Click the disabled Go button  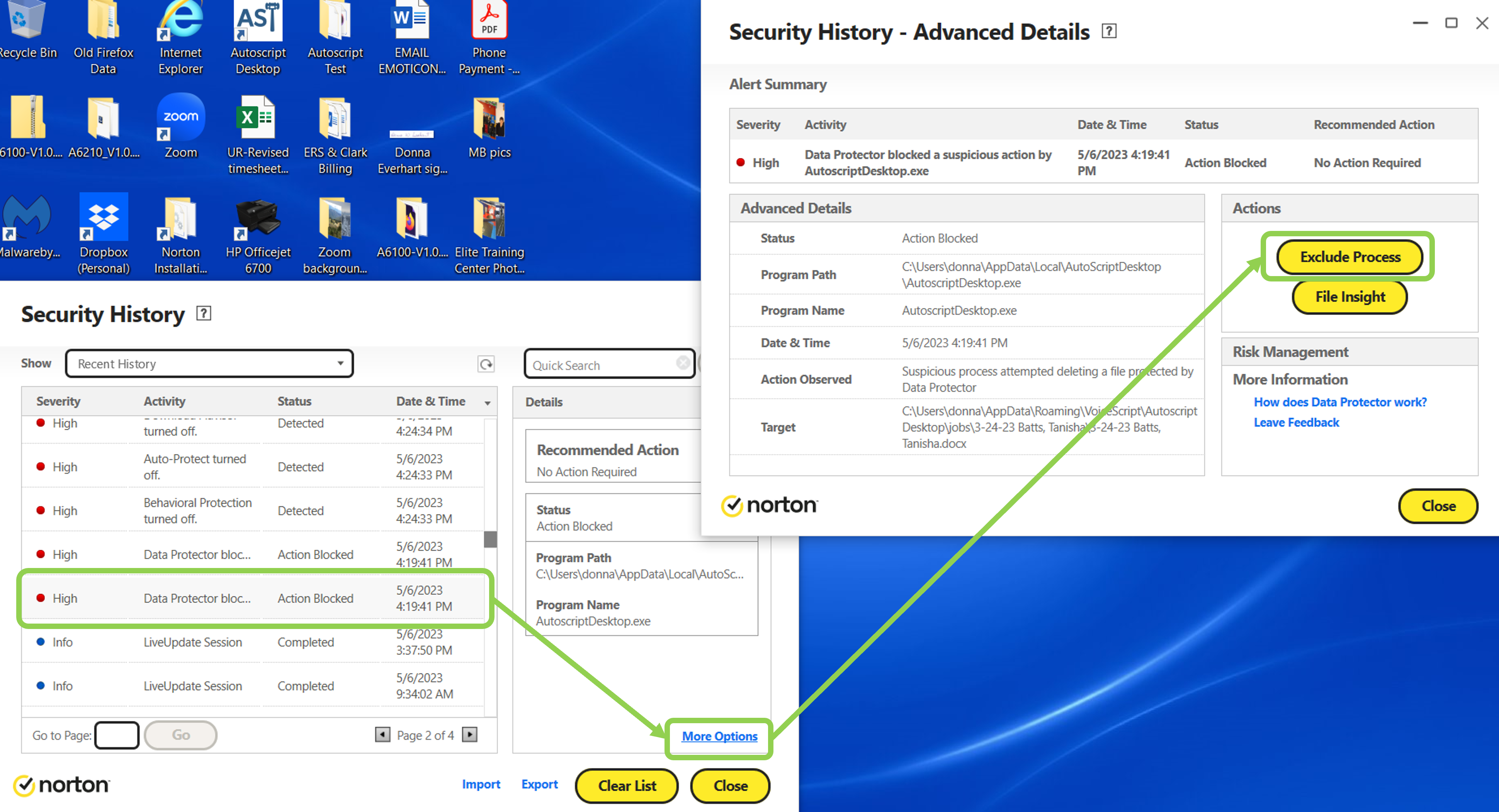coord(181,735)
